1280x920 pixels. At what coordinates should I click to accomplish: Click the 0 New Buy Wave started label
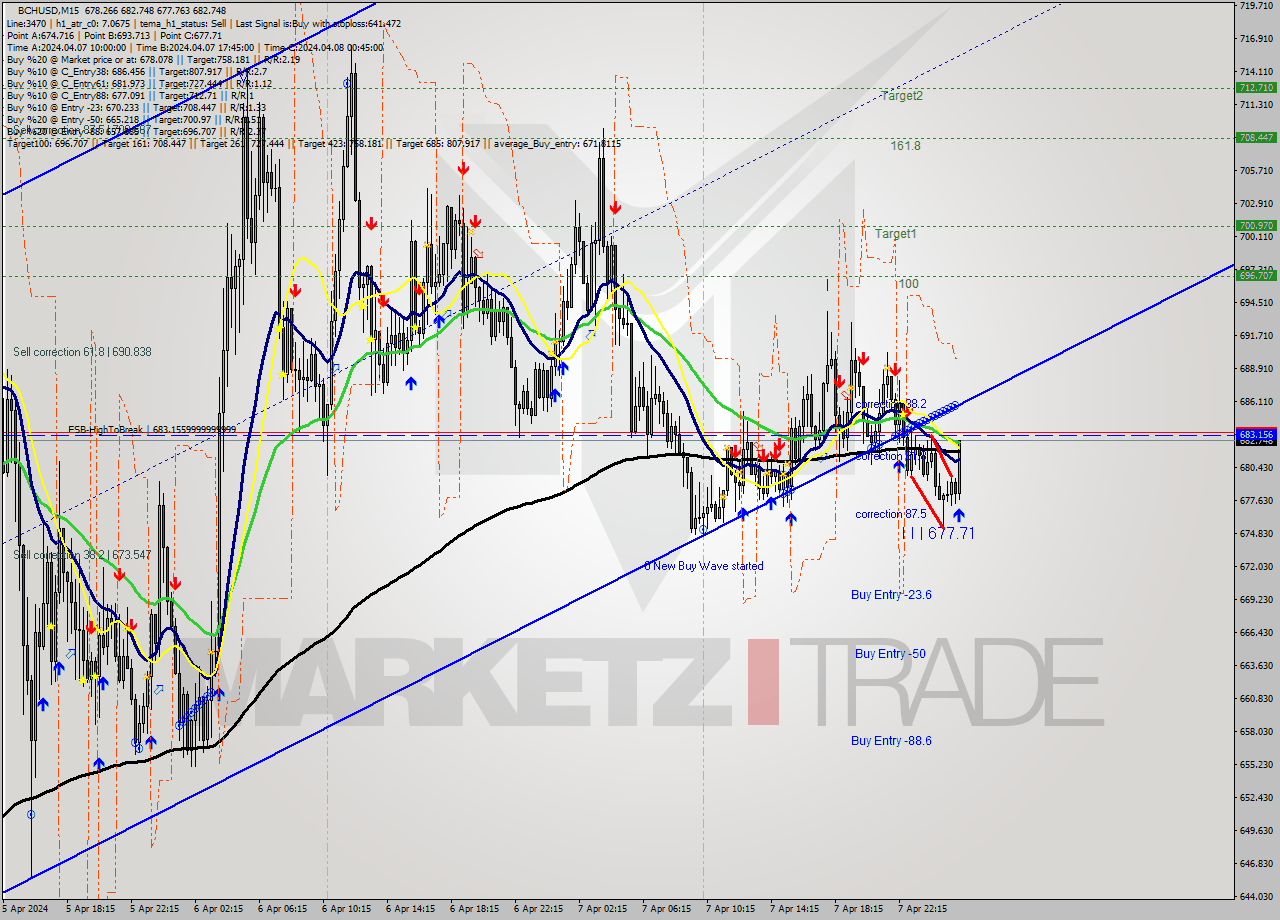pos(704,566)
